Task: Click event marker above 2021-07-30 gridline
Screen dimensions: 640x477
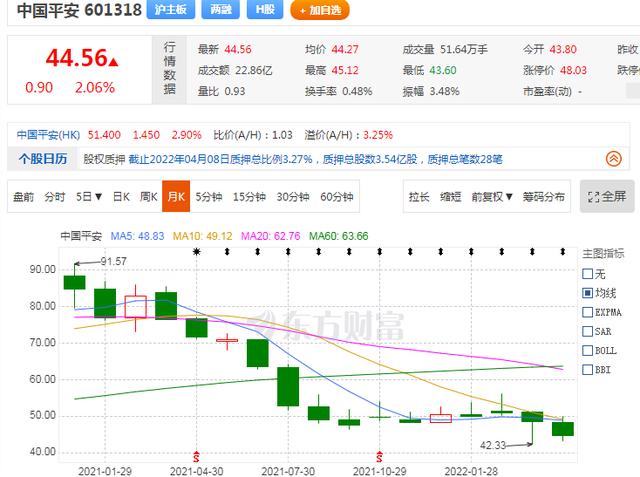Action: pos(288,252)
